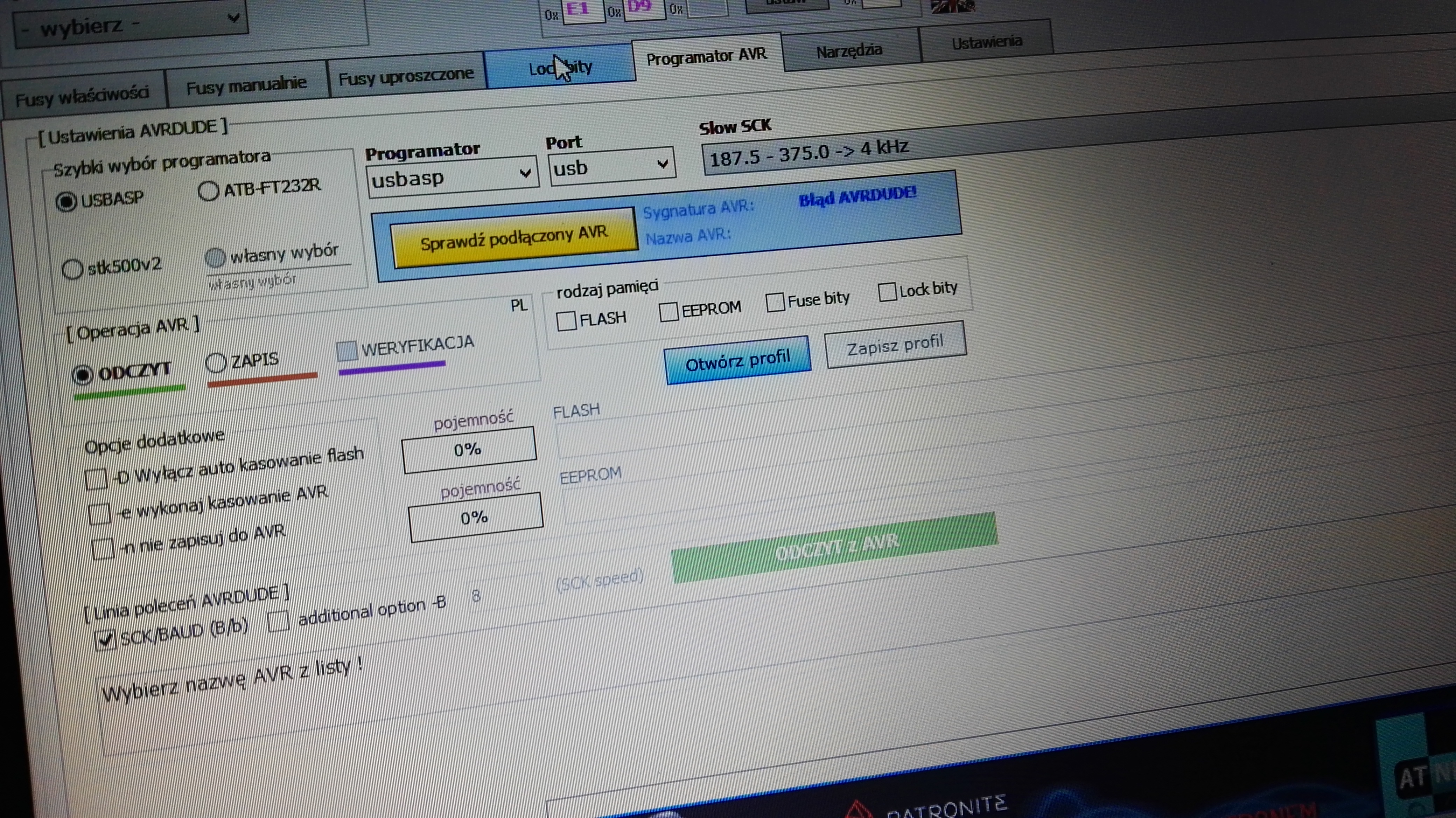The image size is (1456, 818).
Task: Enable the WERYFIKACJA checkbox
Action: coord(346,351)
